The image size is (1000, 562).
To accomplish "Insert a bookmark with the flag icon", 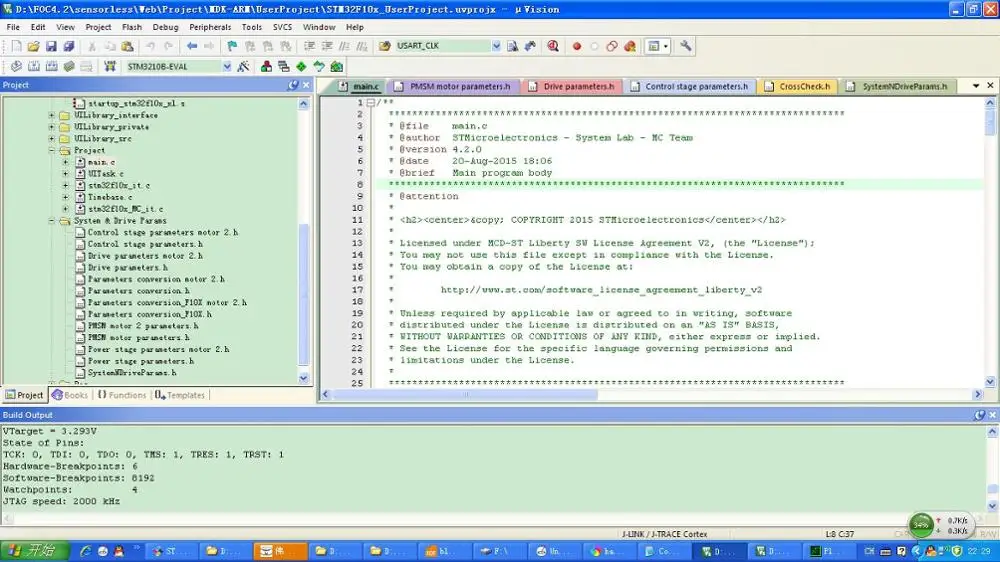I will 232,46.
